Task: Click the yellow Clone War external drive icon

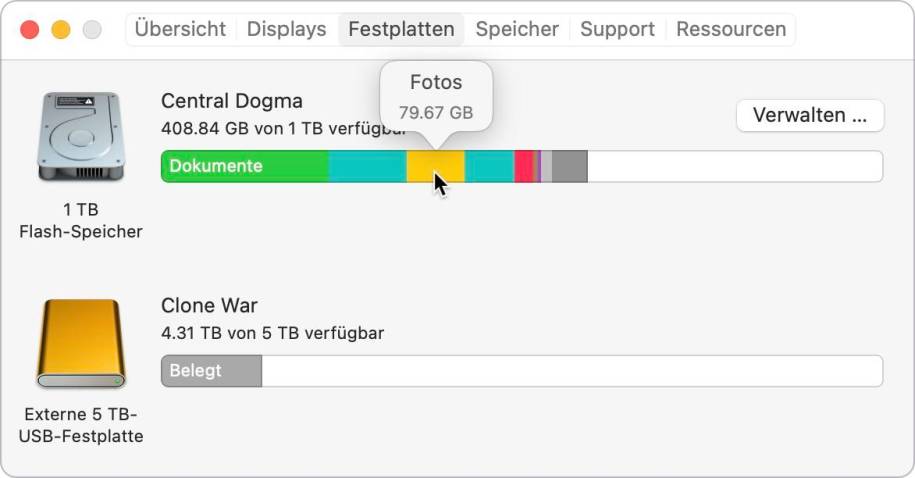Action: [81, 344]
